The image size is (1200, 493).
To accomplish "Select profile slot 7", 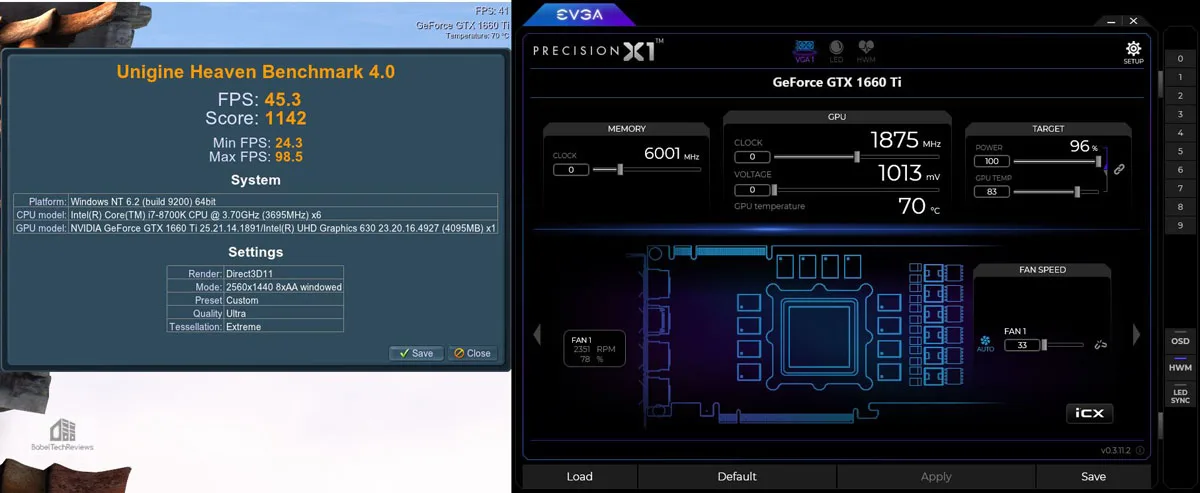I will (x=1180, y=189).
